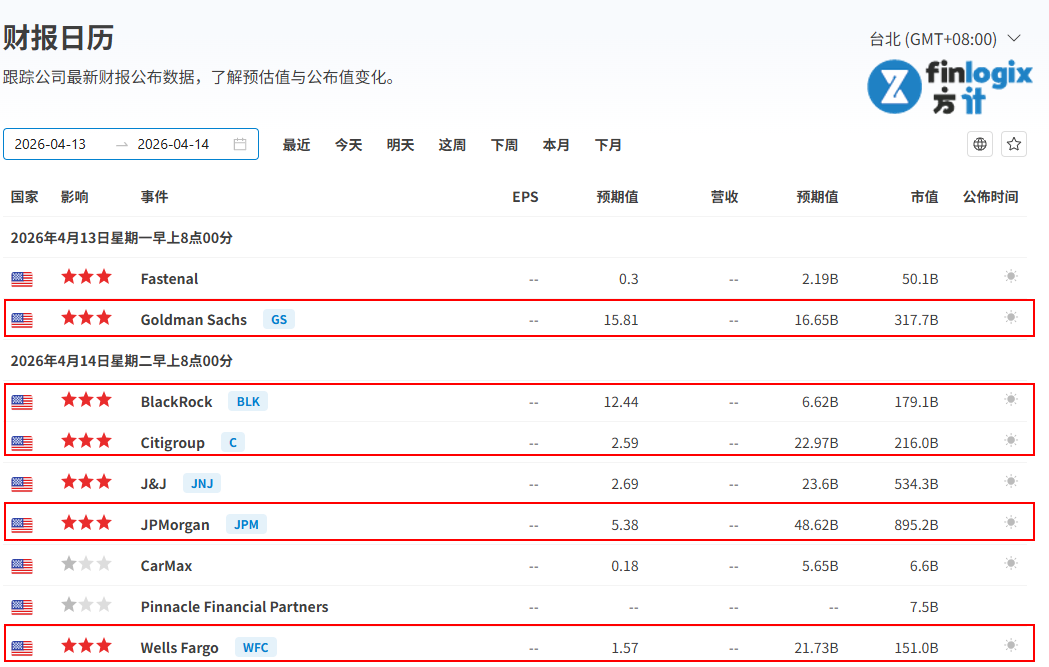The width and height of the screenshot is (1049, 667).
Task: Select the 这周 date range tab
Action: 452,145
